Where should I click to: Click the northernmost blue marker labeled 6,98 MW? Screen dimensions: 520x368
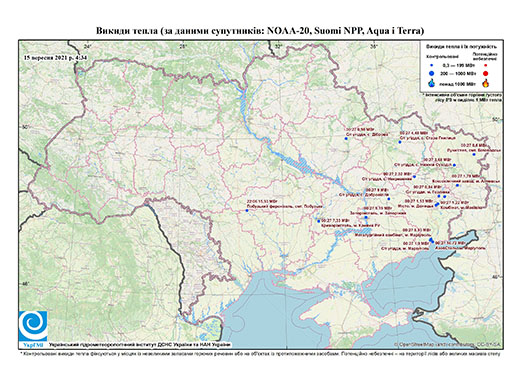346,139
